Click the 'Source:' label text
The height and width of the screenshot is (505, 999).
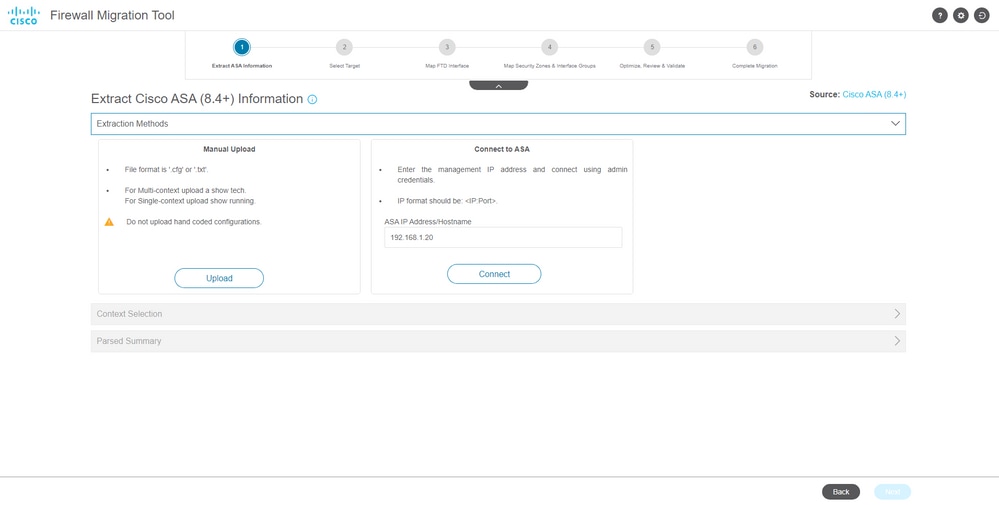[824, 94]
